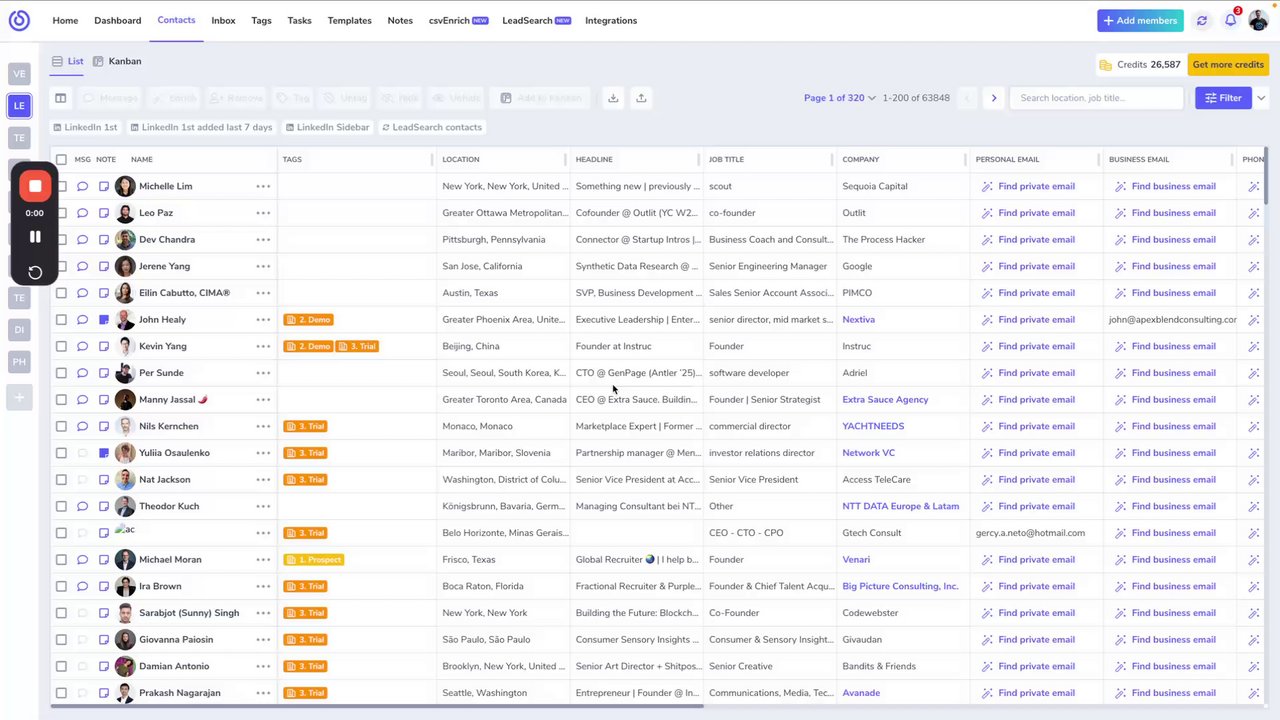Open the user profile avatar menu
Viewport: 1280px width, 720px height.
[1258, 20]
